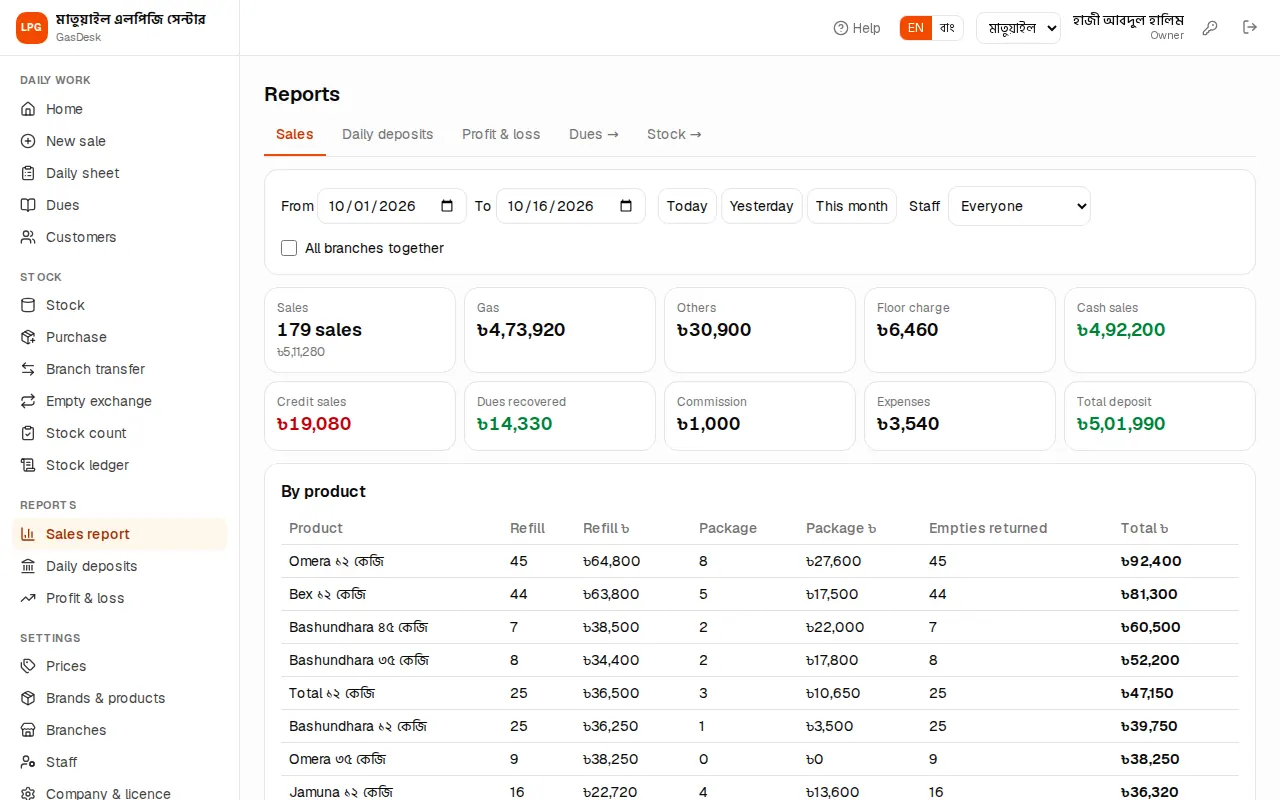
Task: Open the Staff Everyone dropdown
Action: (x=1019, y=206)
